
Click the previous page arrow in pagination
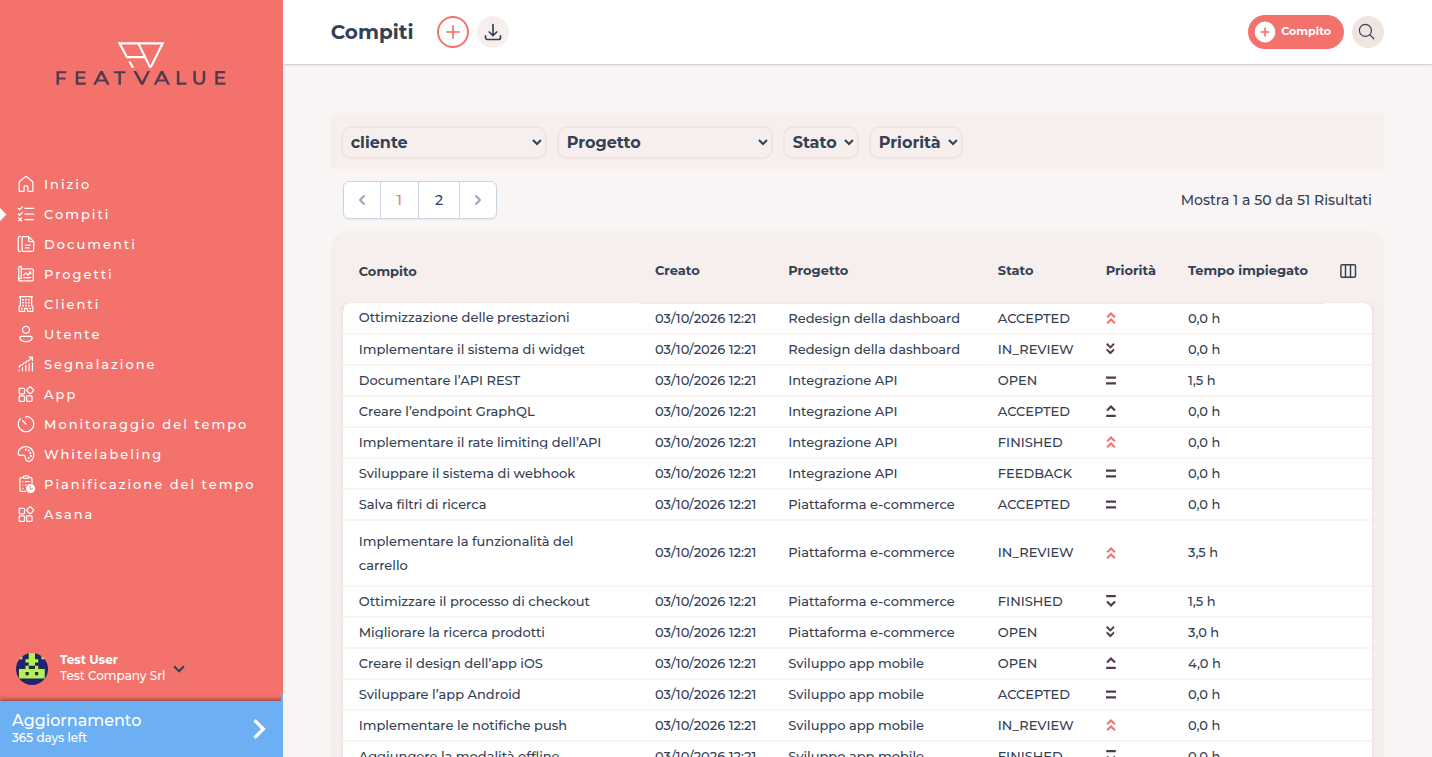(x=362, y=200)
